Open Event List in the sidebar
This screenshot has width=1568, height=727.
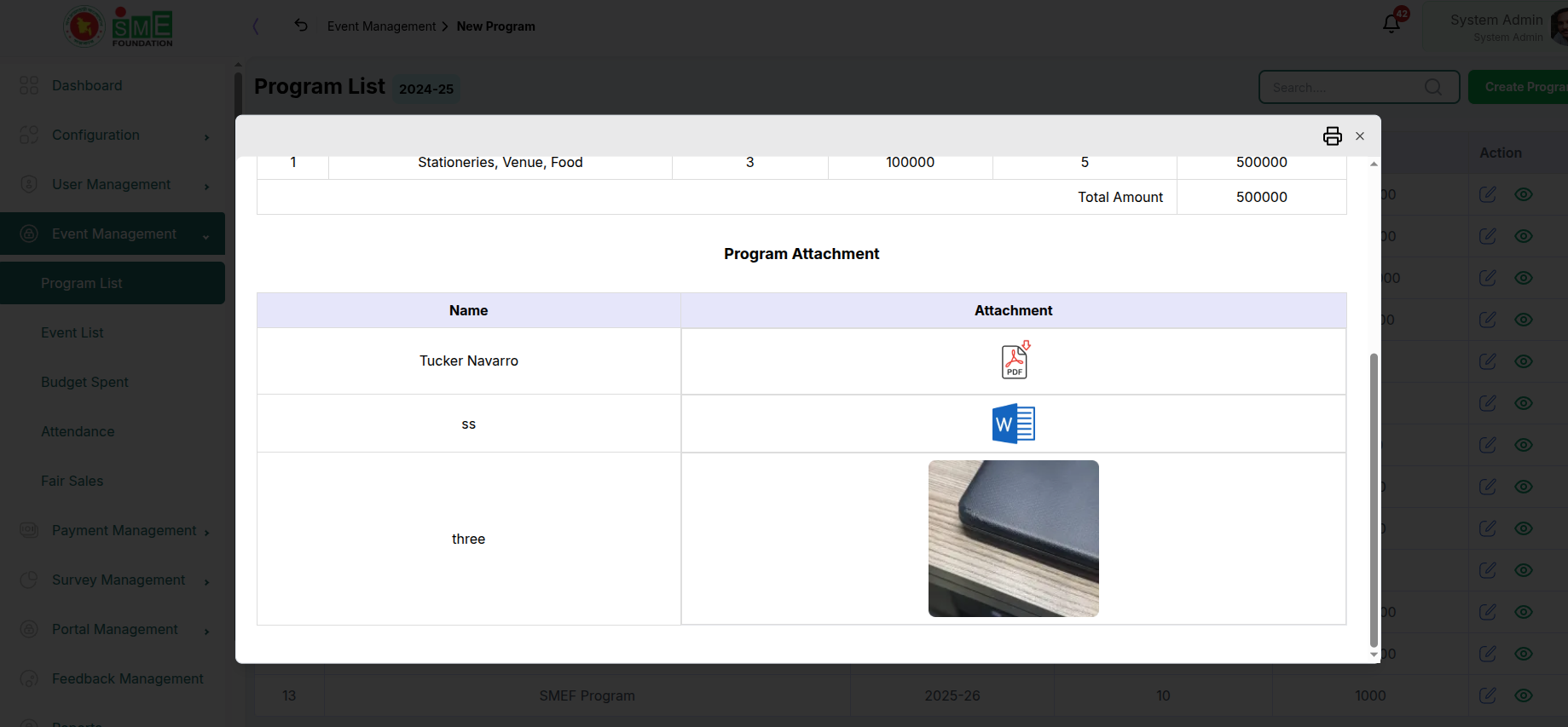click(72, 332)
